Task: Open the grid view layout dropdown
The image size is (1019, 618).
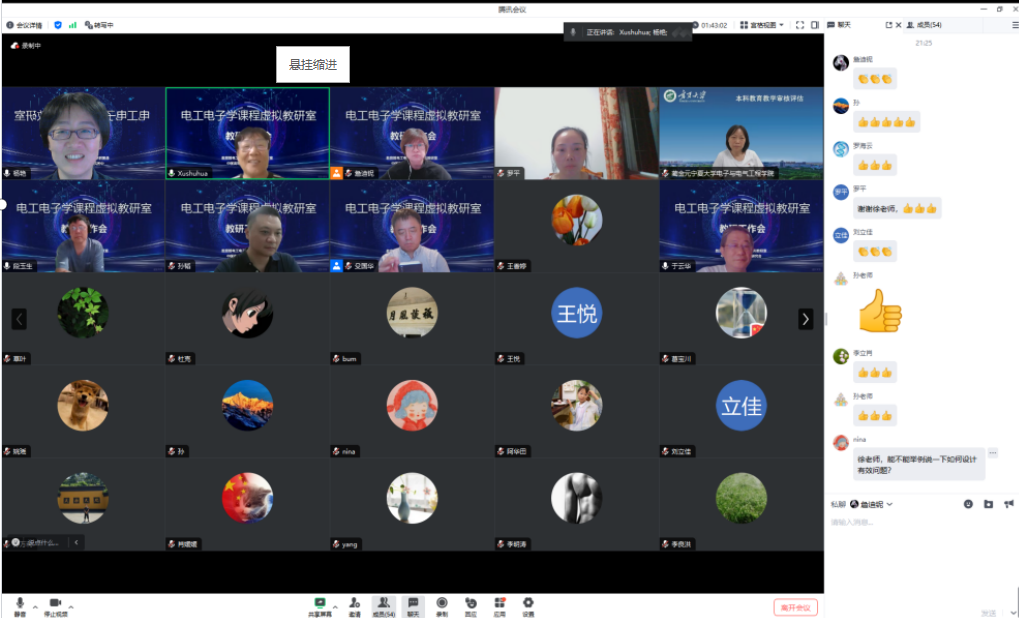Action: tap(762, 25)
